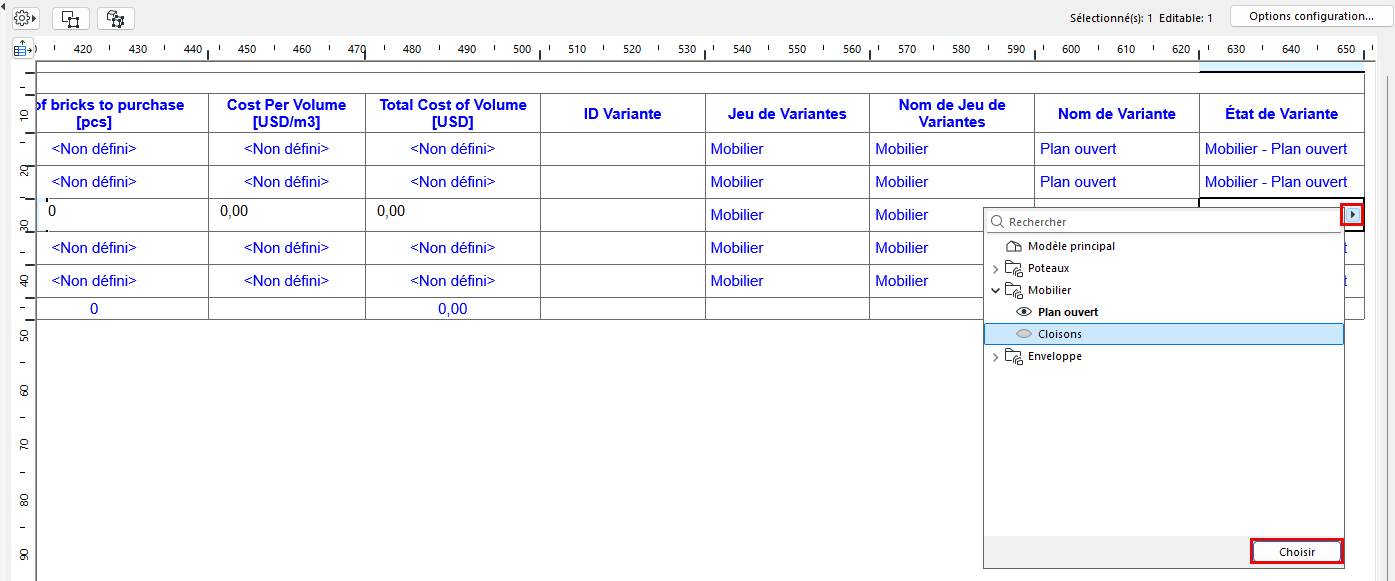Select the Mobilier label in the popup tree
Viewport: 1395px width, 581px height.
pyautogui.click(x=1049, y=290)
